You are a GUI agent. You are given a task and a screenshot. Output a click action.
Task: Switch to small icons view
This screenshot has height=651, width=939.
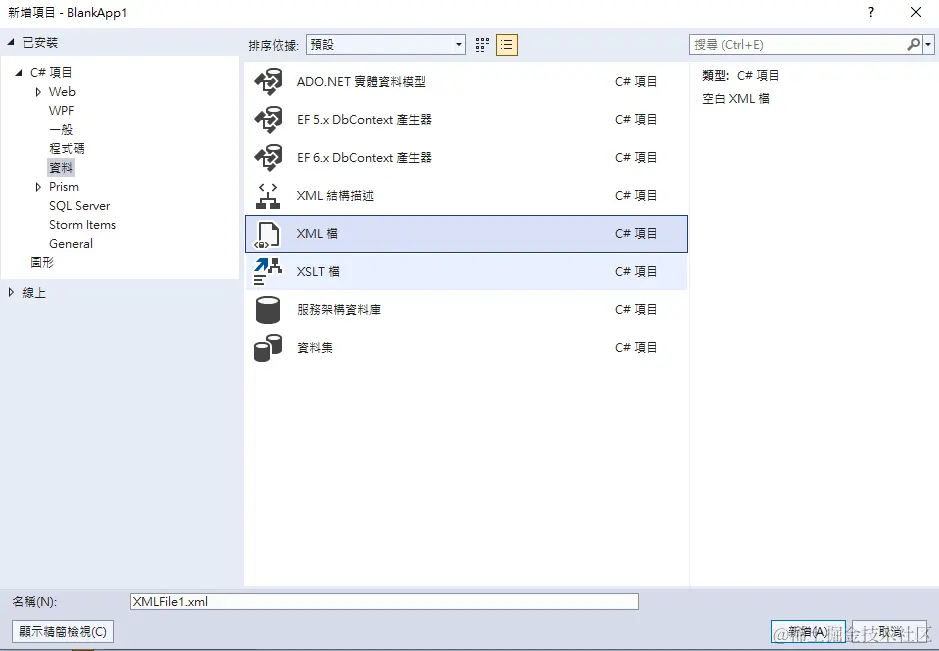pos(481,44)
